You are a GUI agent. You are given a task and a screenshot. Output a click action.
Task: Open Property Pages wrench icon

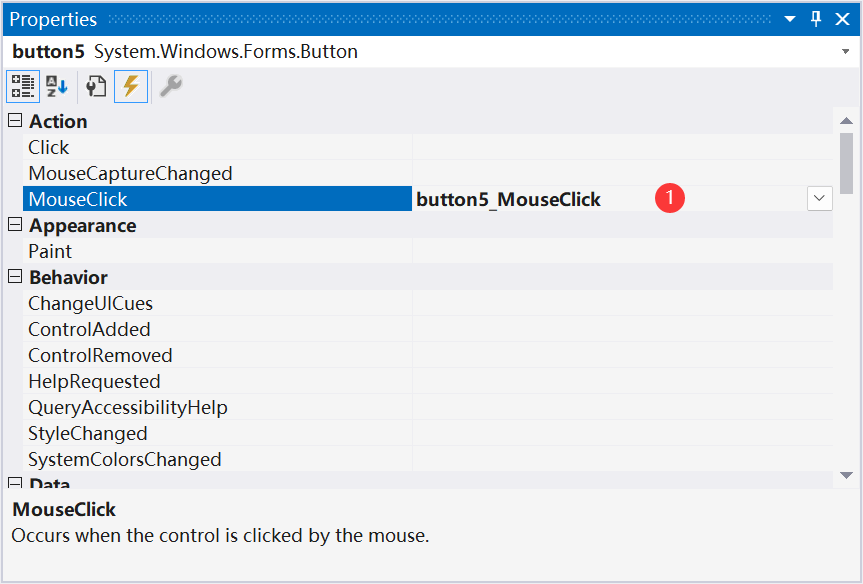(x=171, y=86)
